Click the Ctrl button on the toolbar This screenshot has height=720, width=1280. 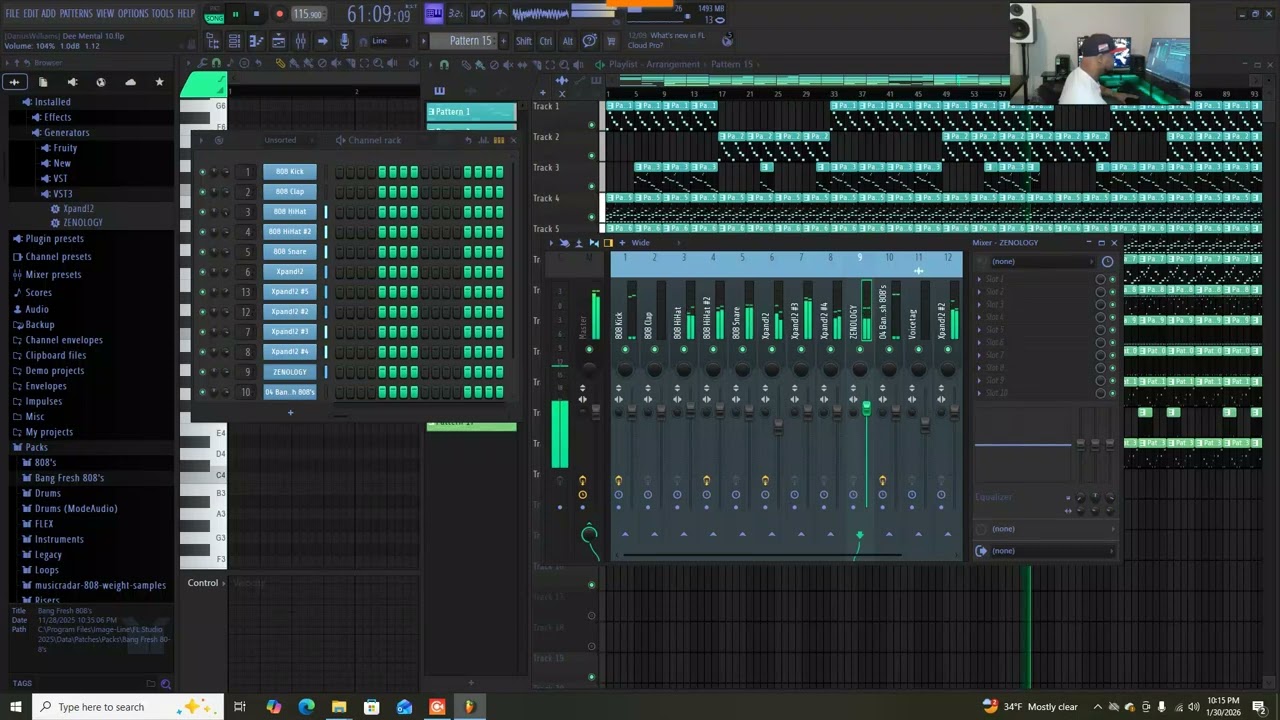click(546, 41)
